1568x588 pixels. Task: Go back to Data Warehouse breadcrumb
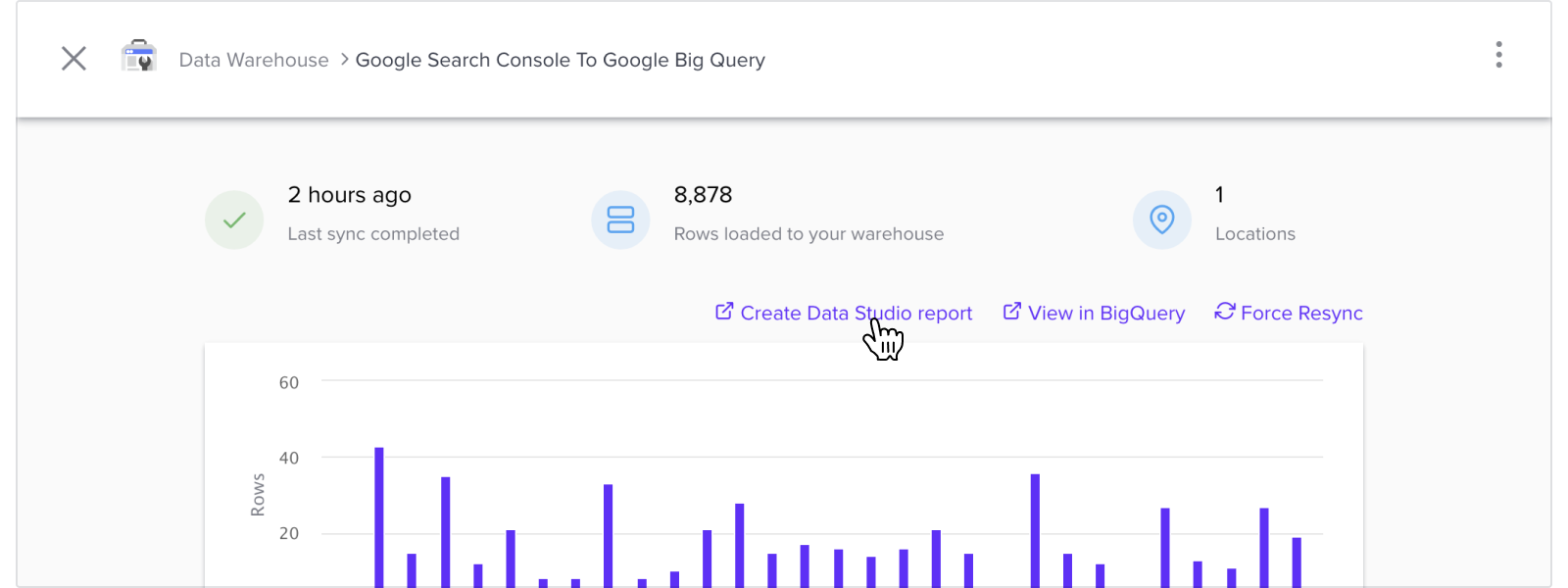point(254,60)
